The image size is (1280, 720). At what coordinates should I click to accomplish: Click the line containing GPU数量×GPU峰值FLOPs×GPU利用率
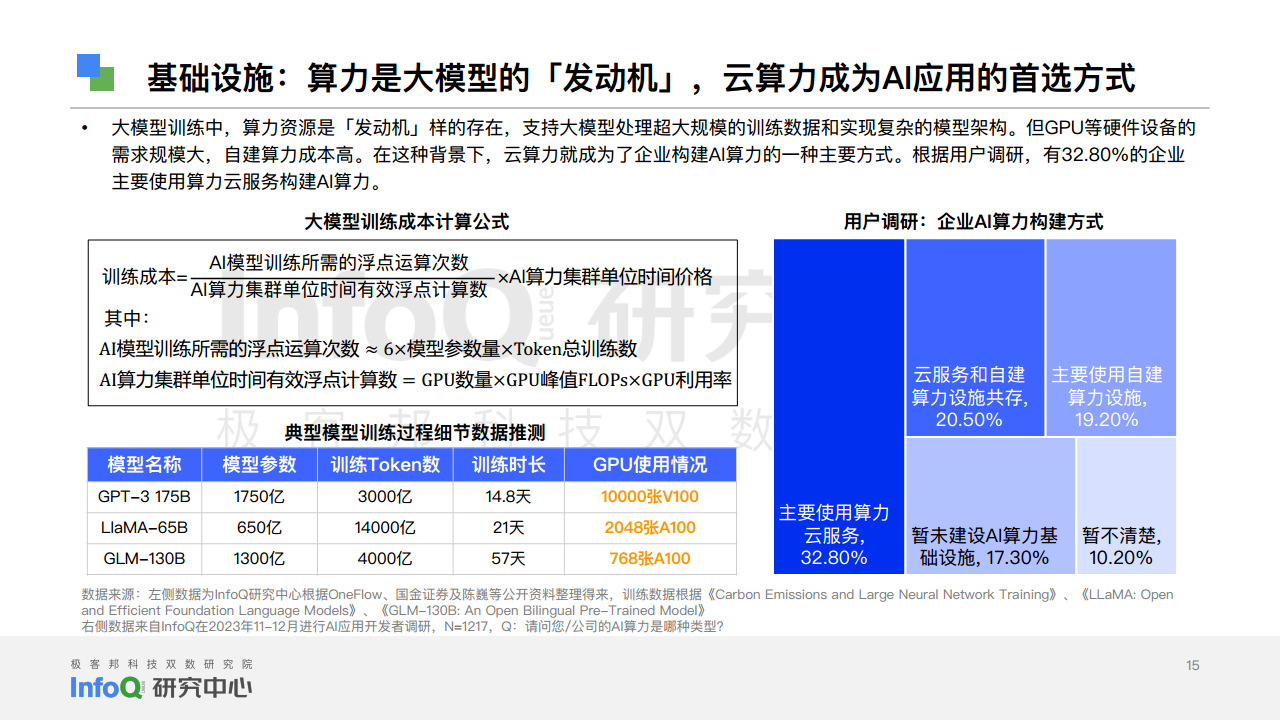tap(415, 380)
